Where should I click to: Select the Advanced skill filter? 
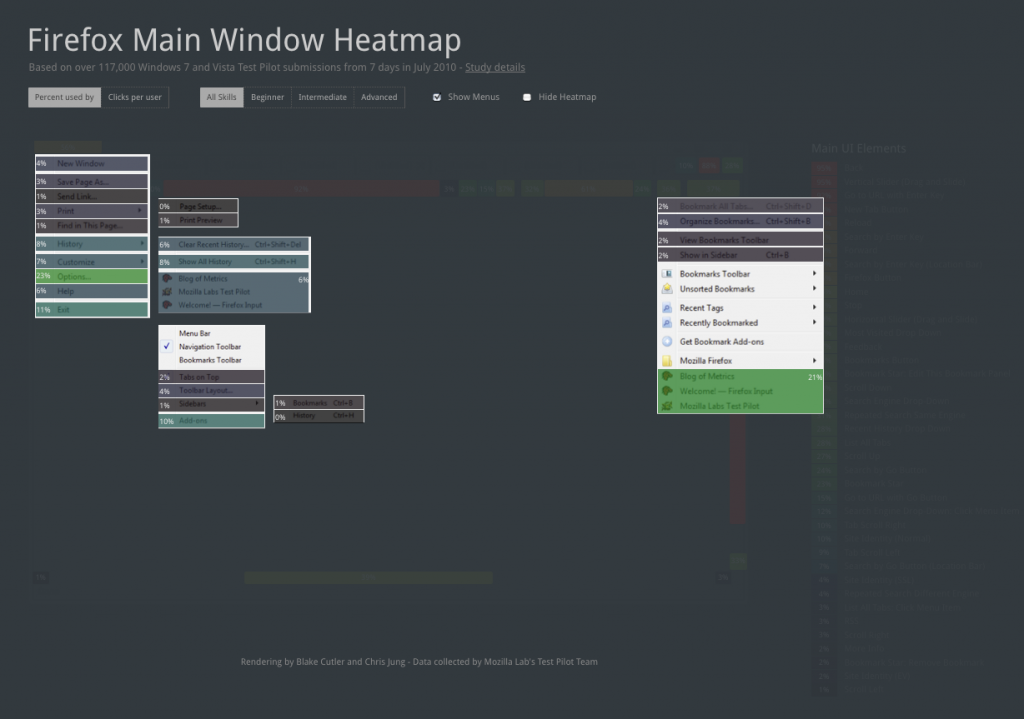[379, 97]
